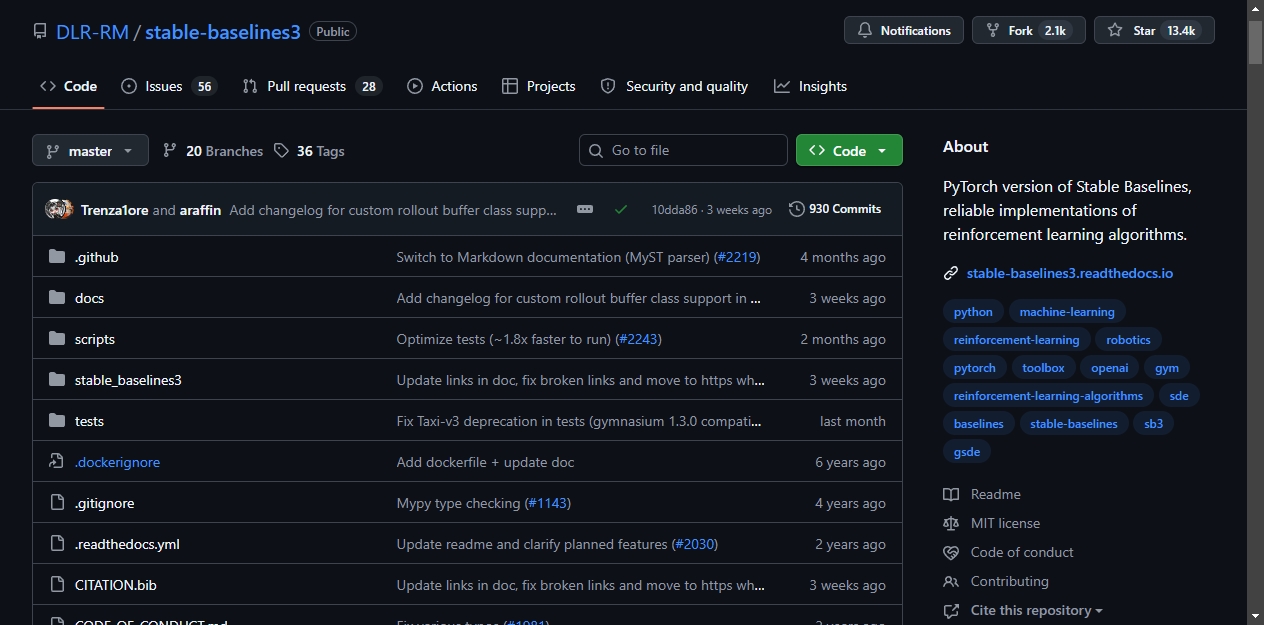
Task: Click the history clock icon beside 930 Commits
Action: tap(797, 209)
